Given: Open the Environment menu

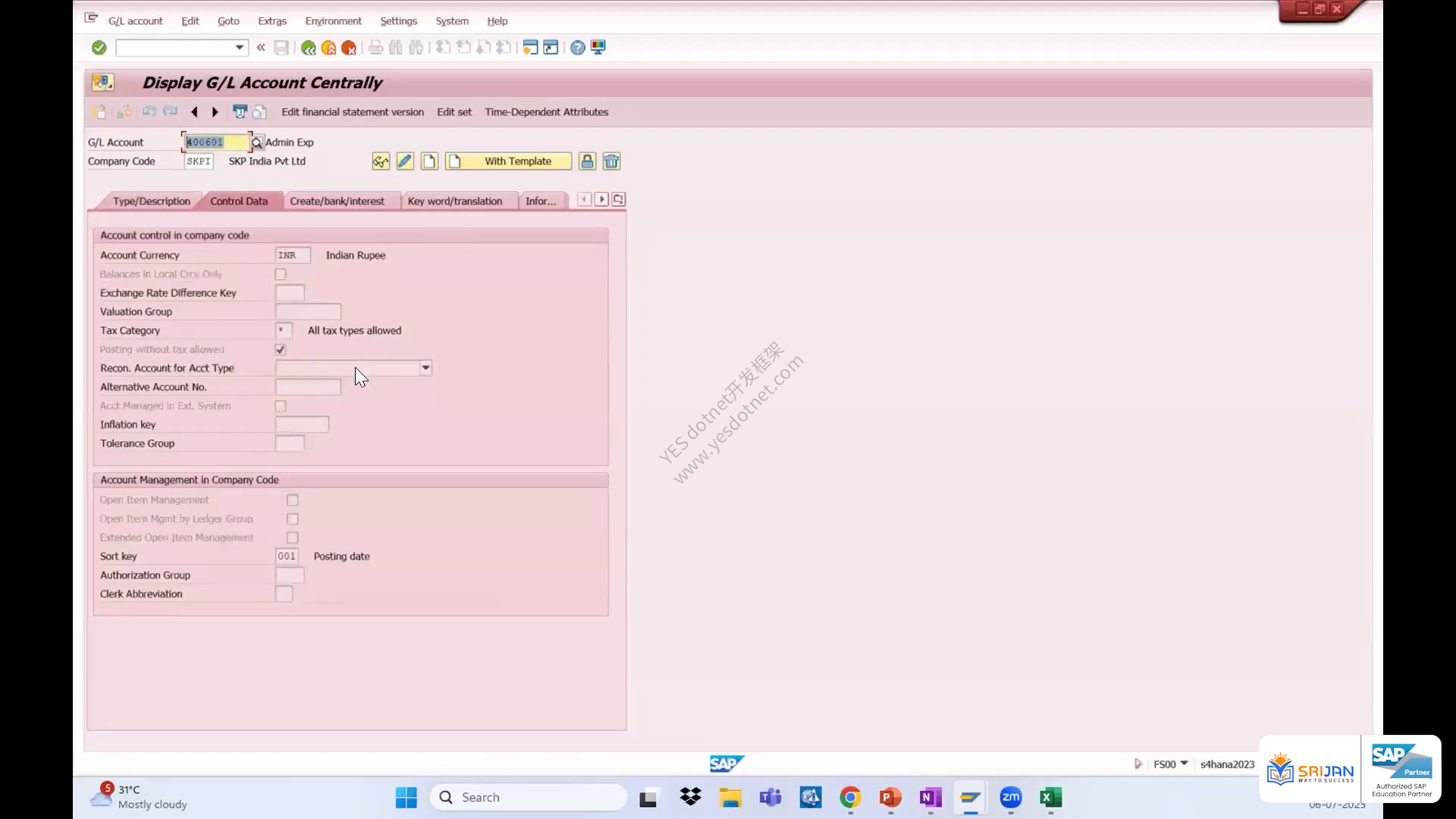Looking at the screenshot, I should click(x=333, y=21).
